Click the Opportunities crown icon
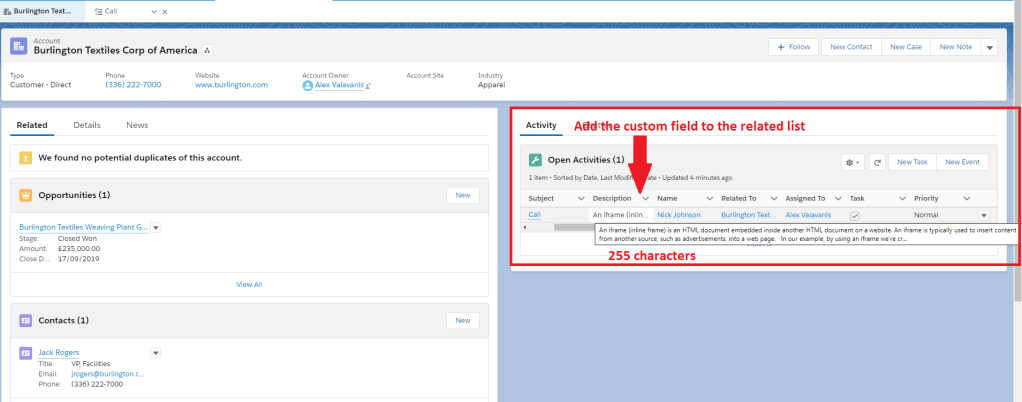Viewport: 1022px width, 402px height. click(x=26, y=195)
